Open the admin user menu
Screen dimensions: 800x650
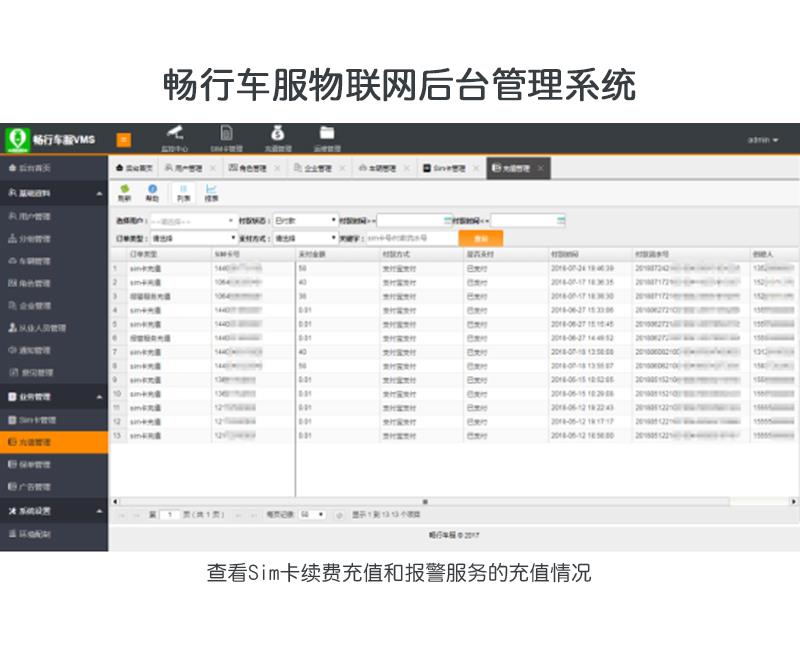tap(762, 140)
